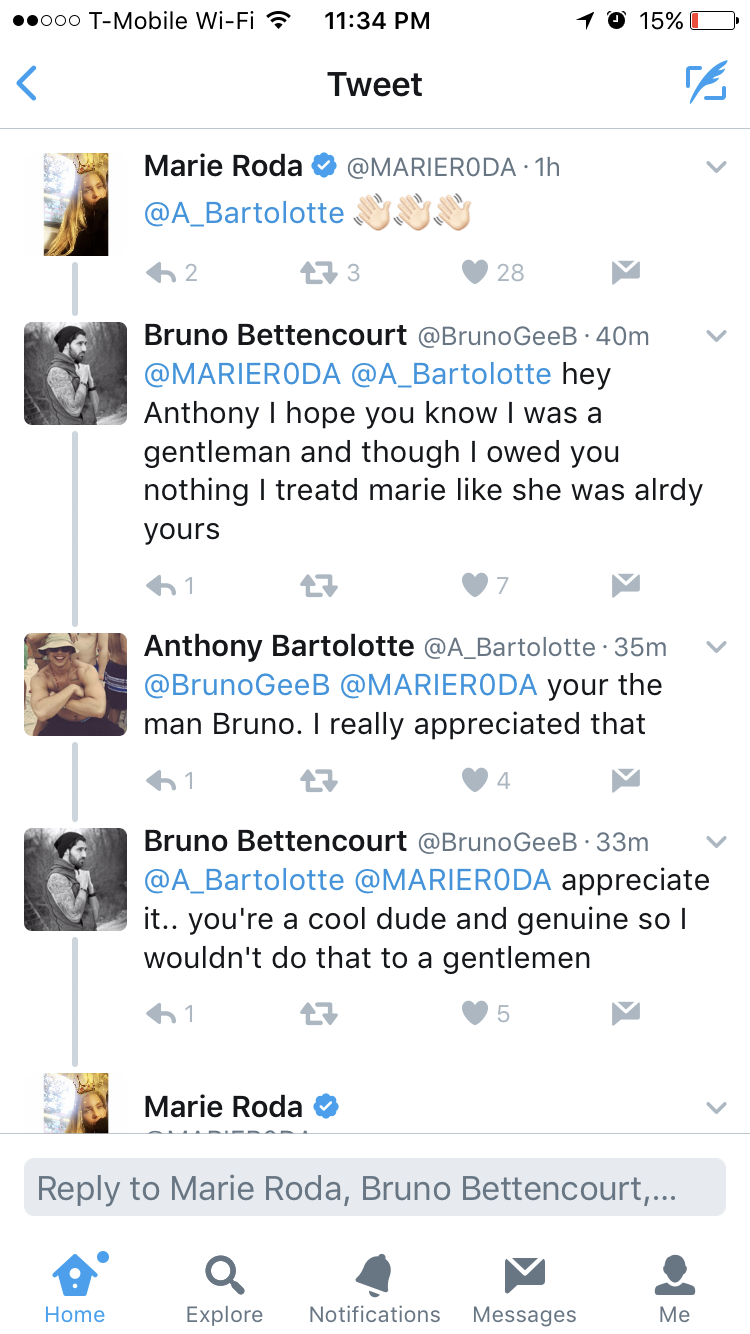
Task: Open the Notifications tab
Action: 375,1290
